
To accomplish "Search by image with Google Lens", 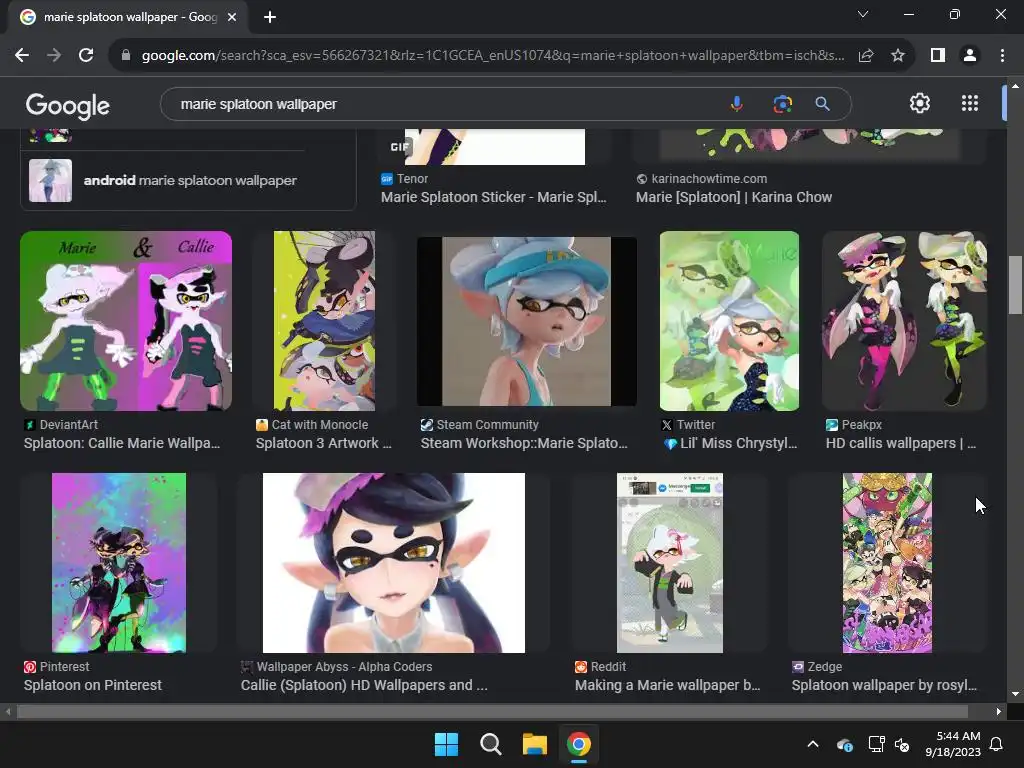I will point(782,104).
